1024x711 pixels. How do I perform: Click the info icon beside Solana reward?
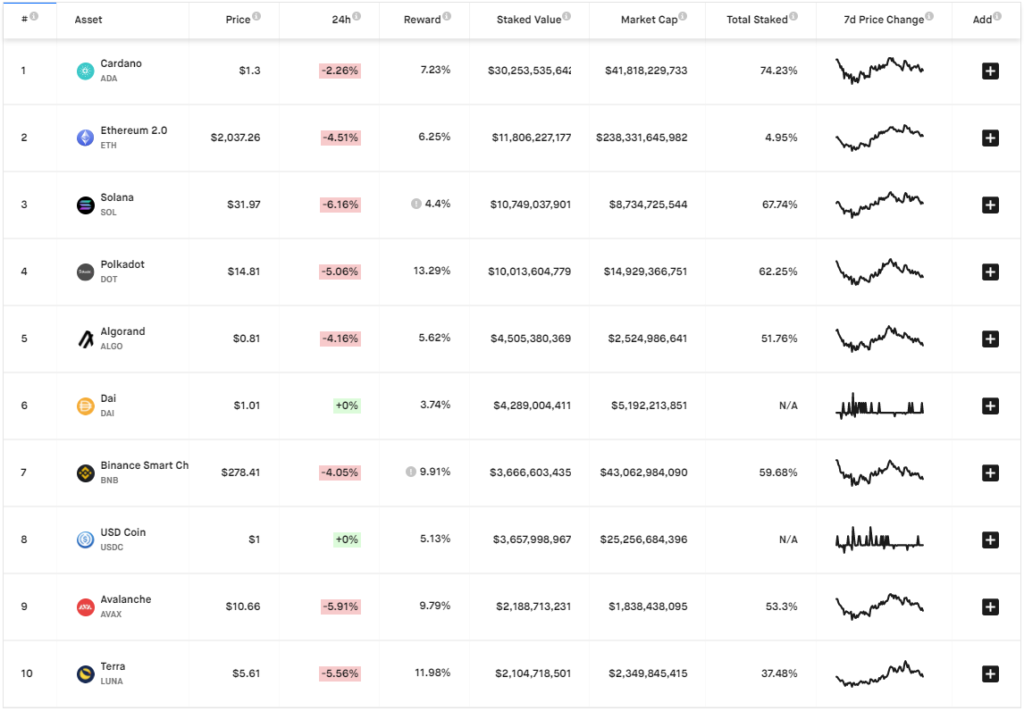point(415,204)
